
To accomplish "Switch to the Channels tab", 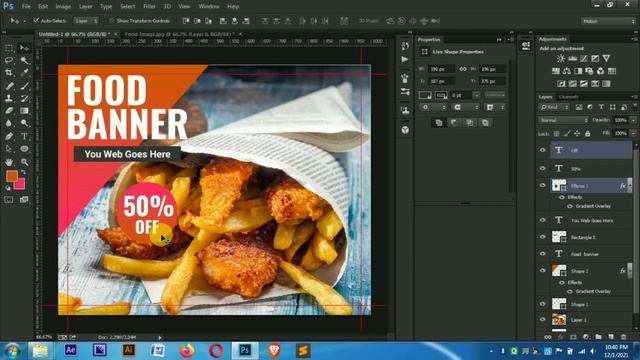I will [x=569, y=97].
